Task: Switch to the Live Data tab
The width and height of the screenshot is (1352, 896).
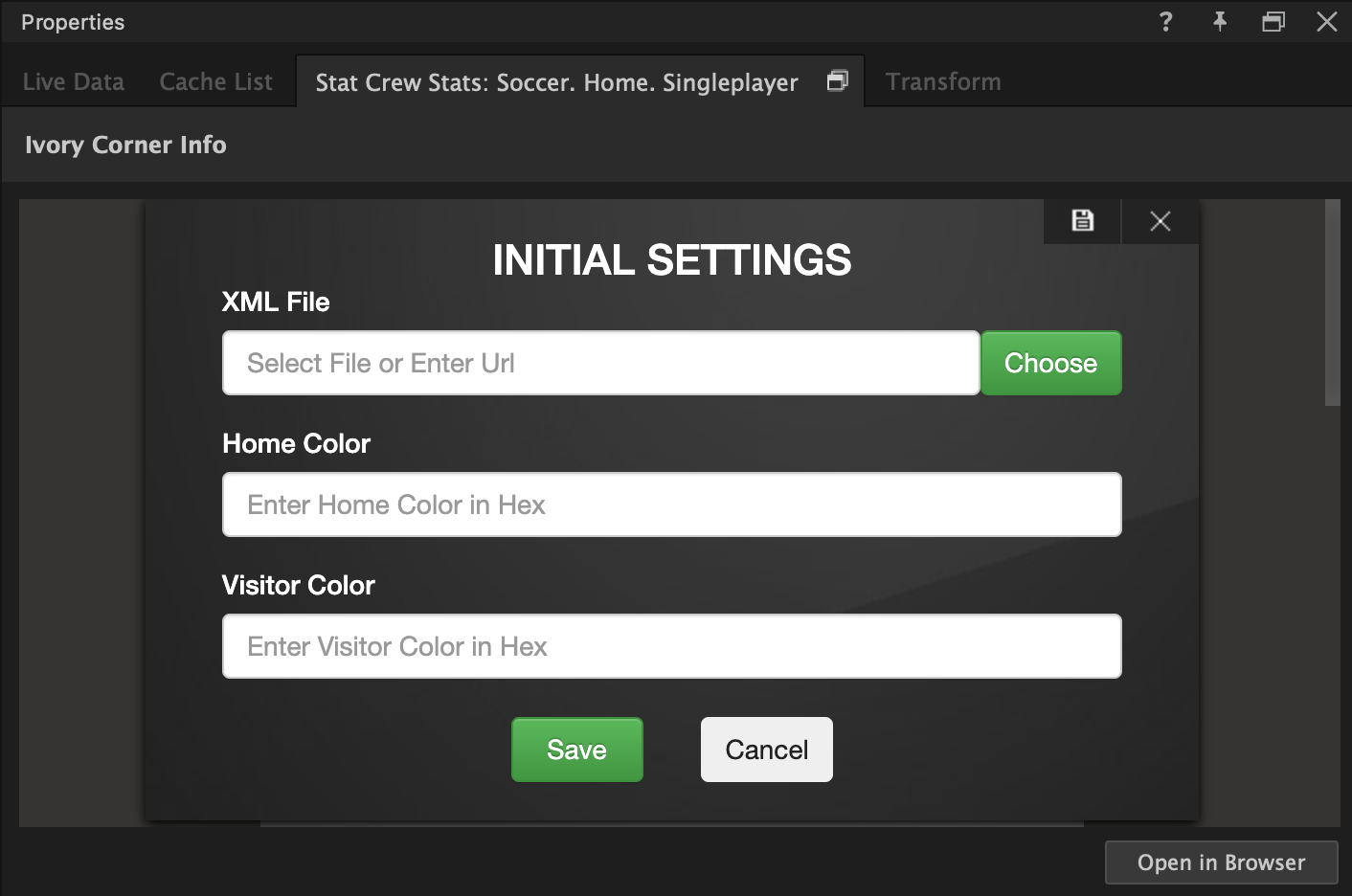Action: (73, 81)
